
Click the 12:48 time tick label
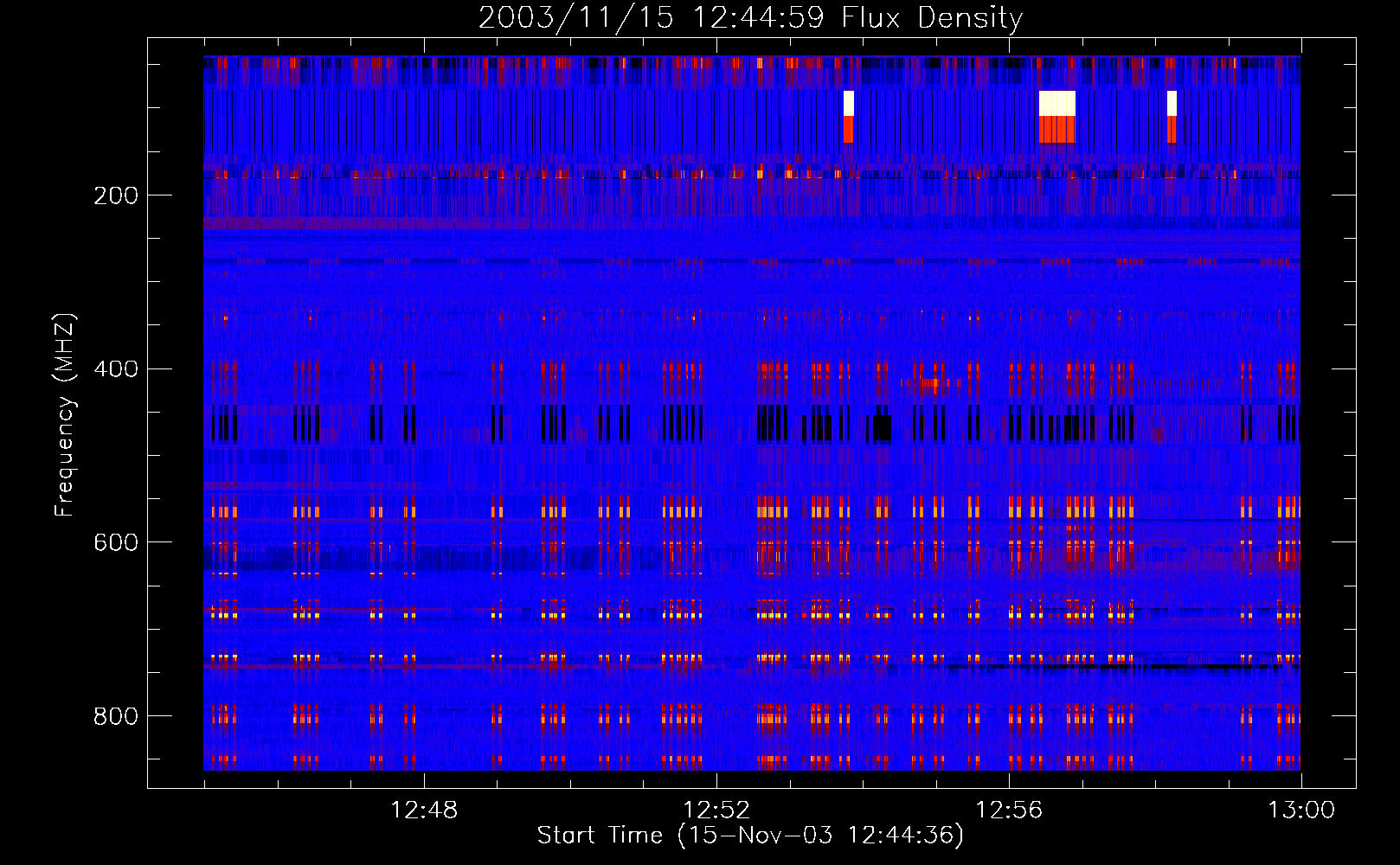[424, 811]
